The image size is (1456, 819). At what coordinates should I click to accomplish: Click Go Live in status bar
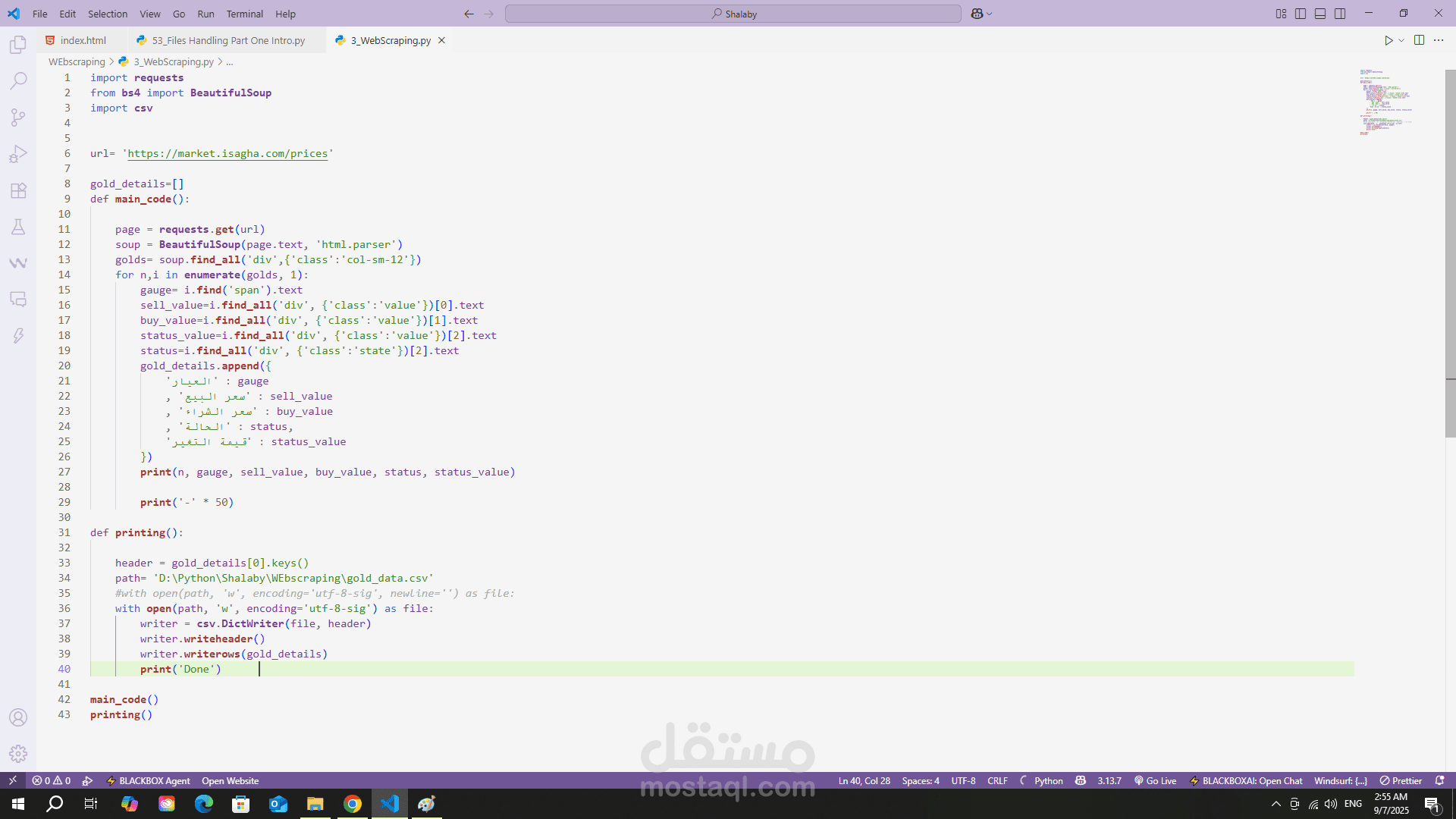[x=1155, y=780]
